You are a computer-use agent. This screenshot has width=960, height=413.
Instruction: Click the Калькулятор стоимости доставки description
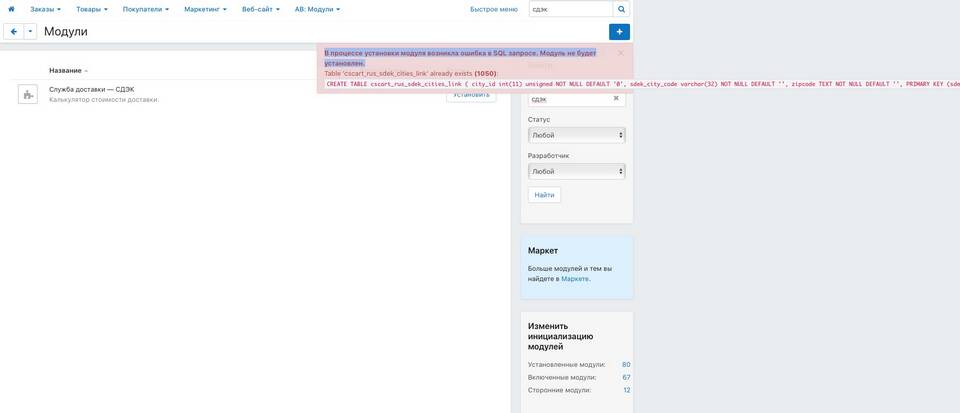(104, 100)
